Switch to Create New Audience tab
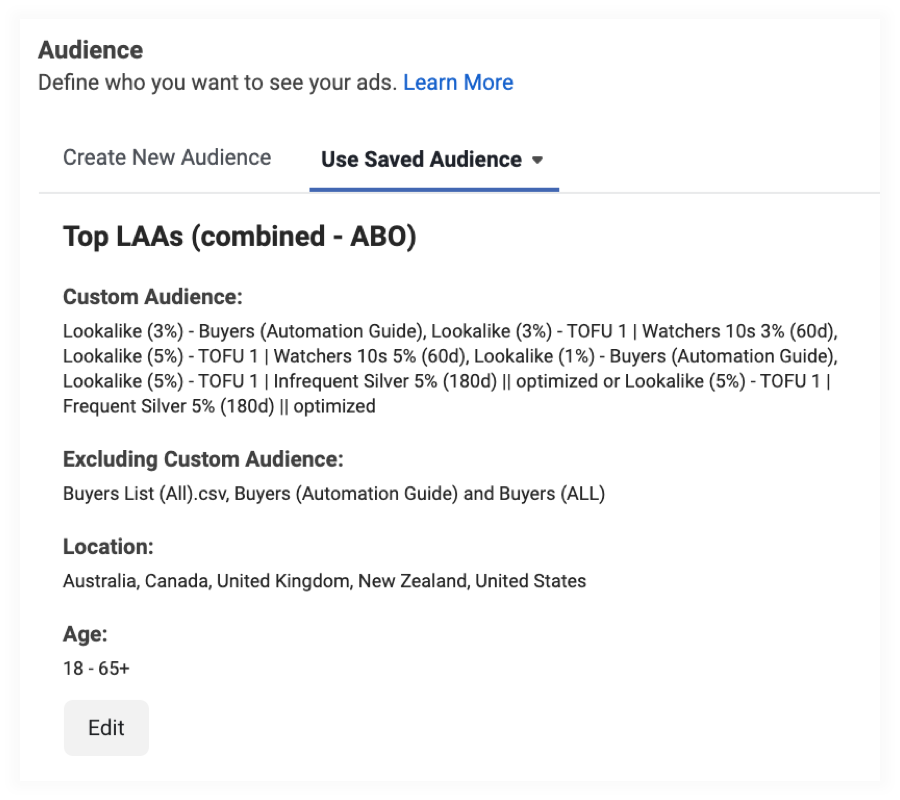The image size is (900, 800). (167, 158)
